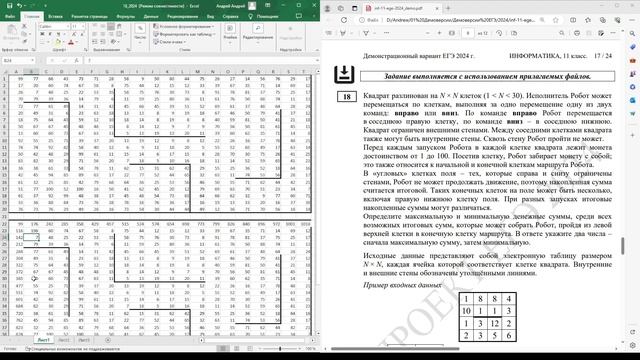Screen dimensions: 640x360
Task: Switch to Page Layout view icon
Action: (x=236, y=349)
